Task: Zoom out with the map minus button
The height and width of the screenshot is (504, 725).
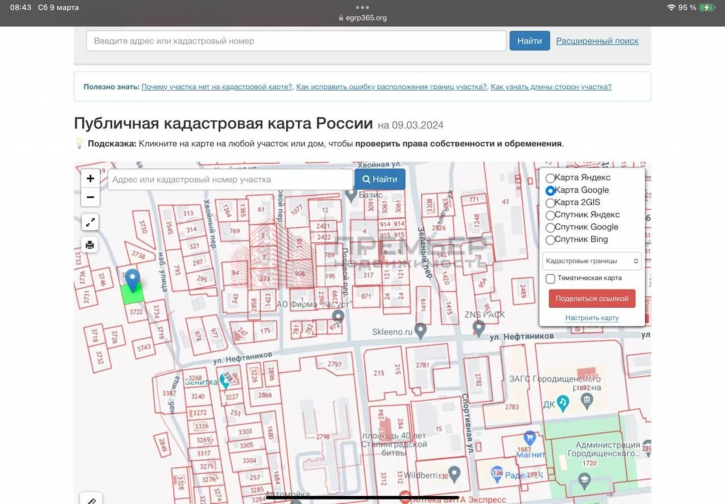Action: (90, 197)
